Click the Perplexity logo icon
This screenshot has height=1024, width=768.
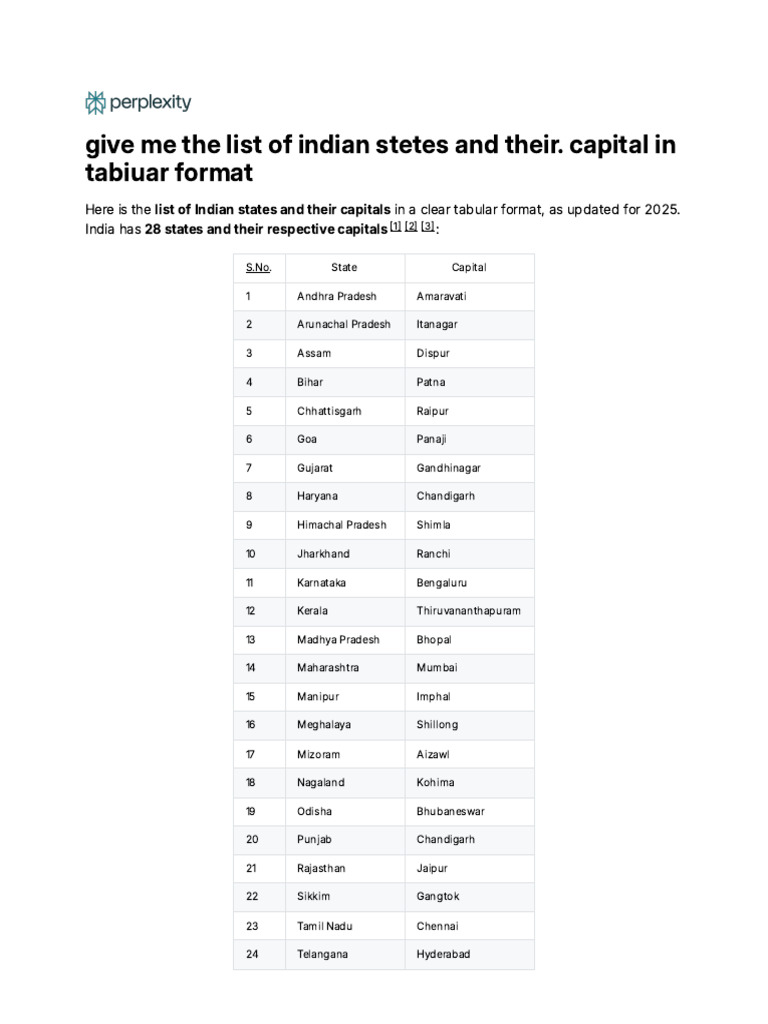click(95, 103)
